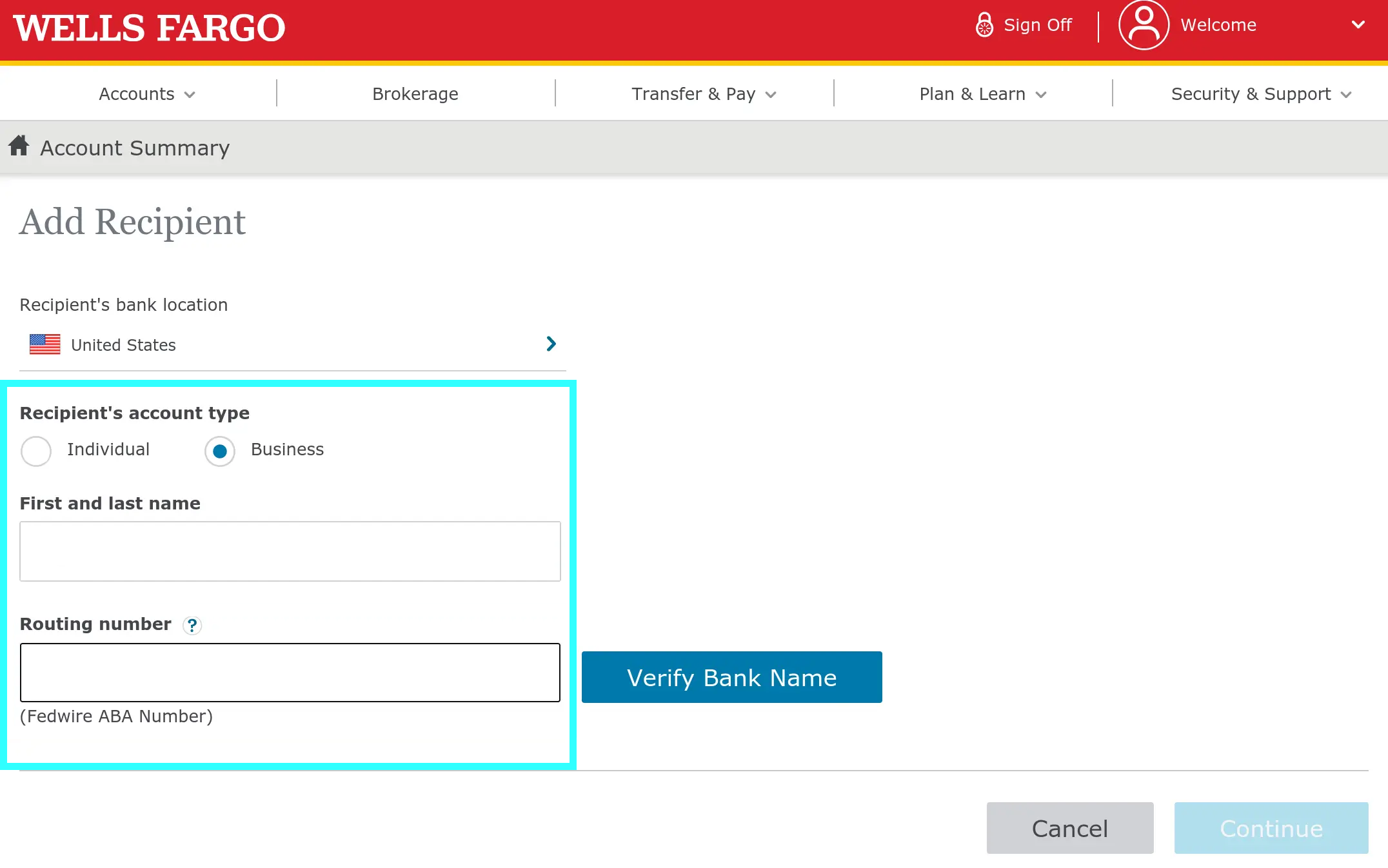Open the Routing number help question mark
This screenshot has width=1388, height=868.
tap(192, 625)
